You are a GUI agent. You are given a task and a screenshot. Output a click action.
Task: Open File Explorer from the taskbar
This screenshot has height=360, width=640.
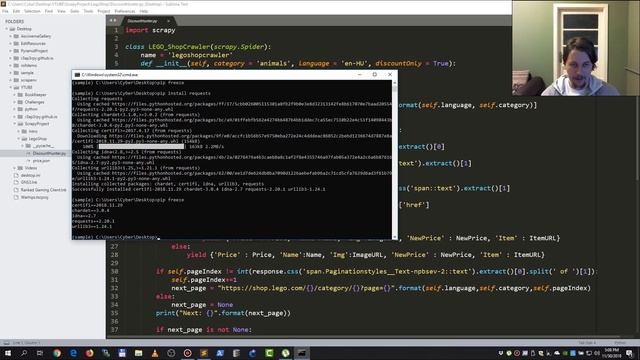138,353
